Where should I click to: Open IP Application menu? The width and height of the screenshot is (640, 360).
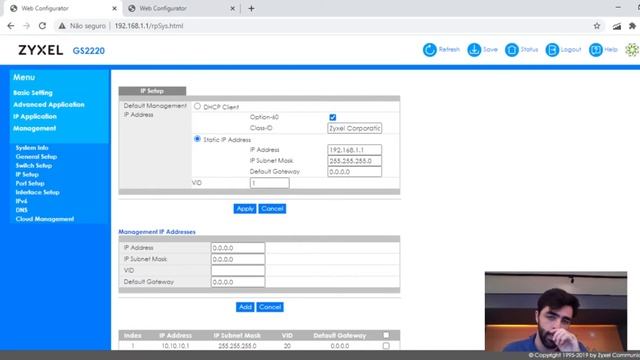point(35,116)
